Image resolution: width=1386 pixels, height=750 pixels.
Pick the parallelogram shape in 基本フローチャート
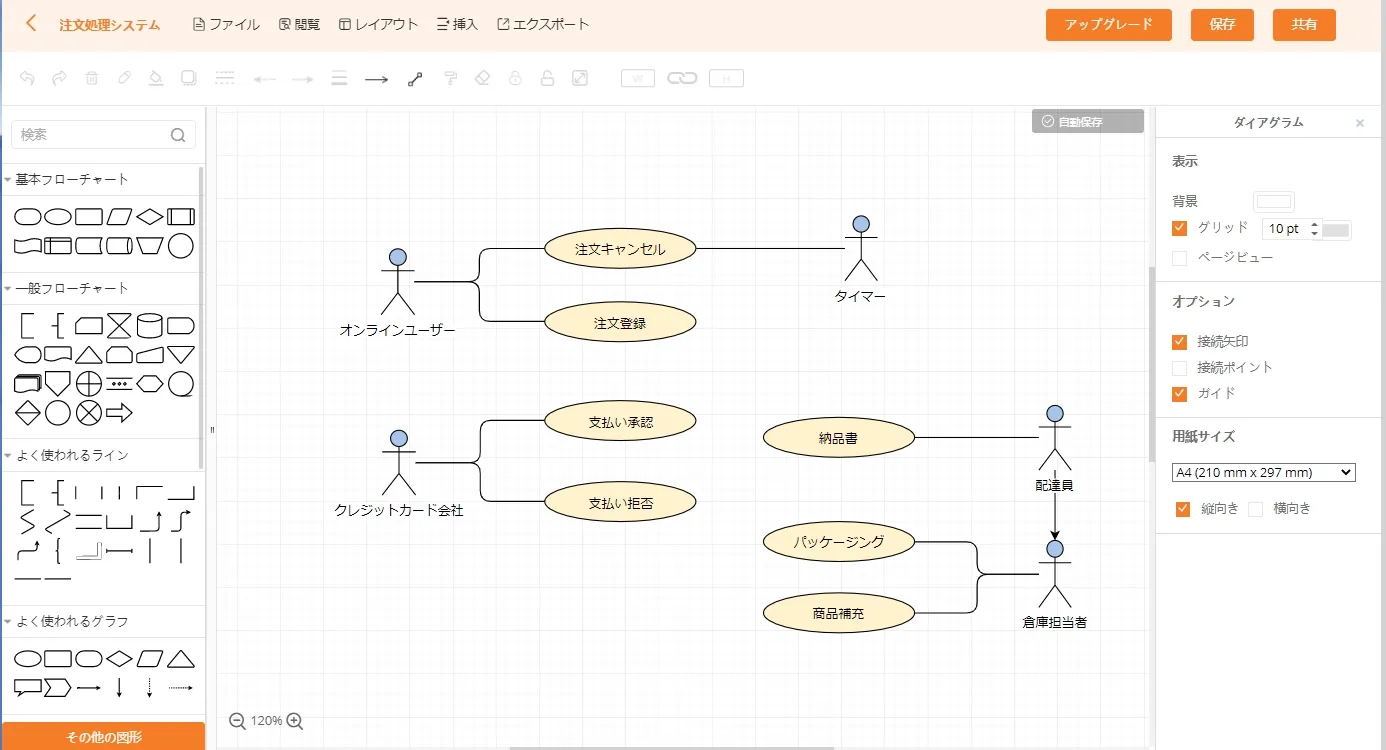pyautogui.click(x=119, y=217)
